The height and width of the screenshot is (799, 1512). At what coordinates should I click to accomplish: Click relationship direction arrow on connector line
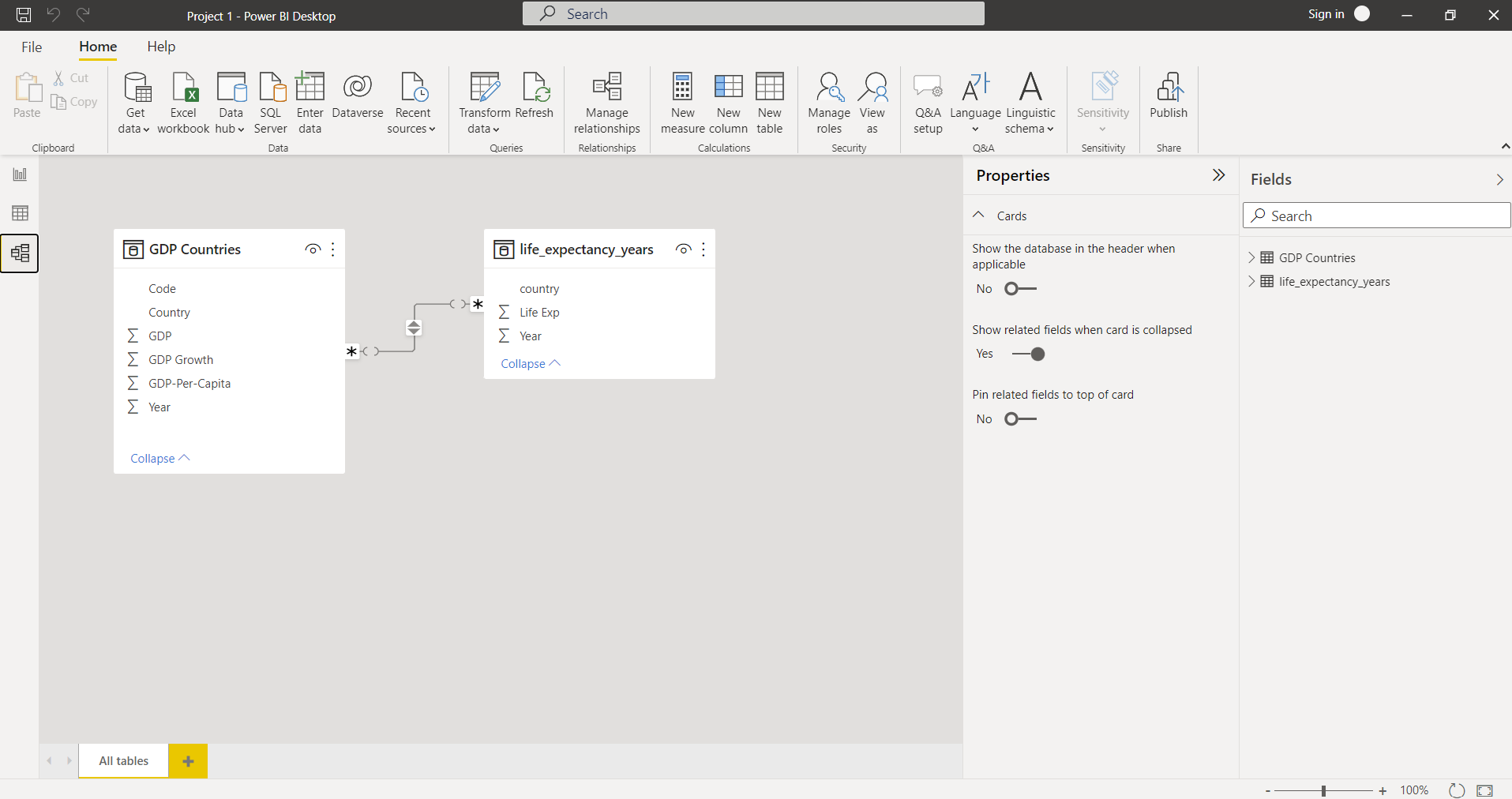(x=414, y=328)
